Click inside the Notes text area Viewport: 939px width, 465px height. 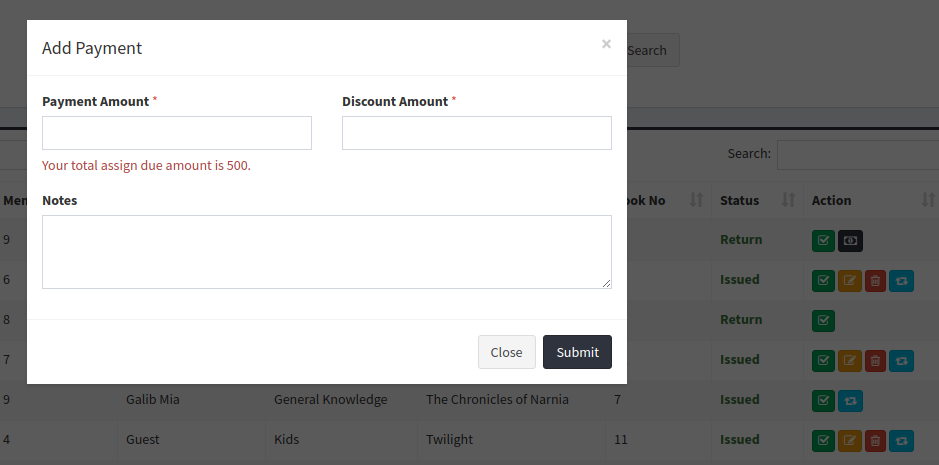(327, 252)
